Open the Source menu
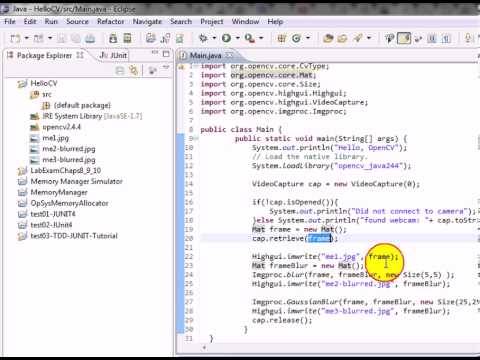The width and height of the screenshot is (480, 360). click(77, 22)
